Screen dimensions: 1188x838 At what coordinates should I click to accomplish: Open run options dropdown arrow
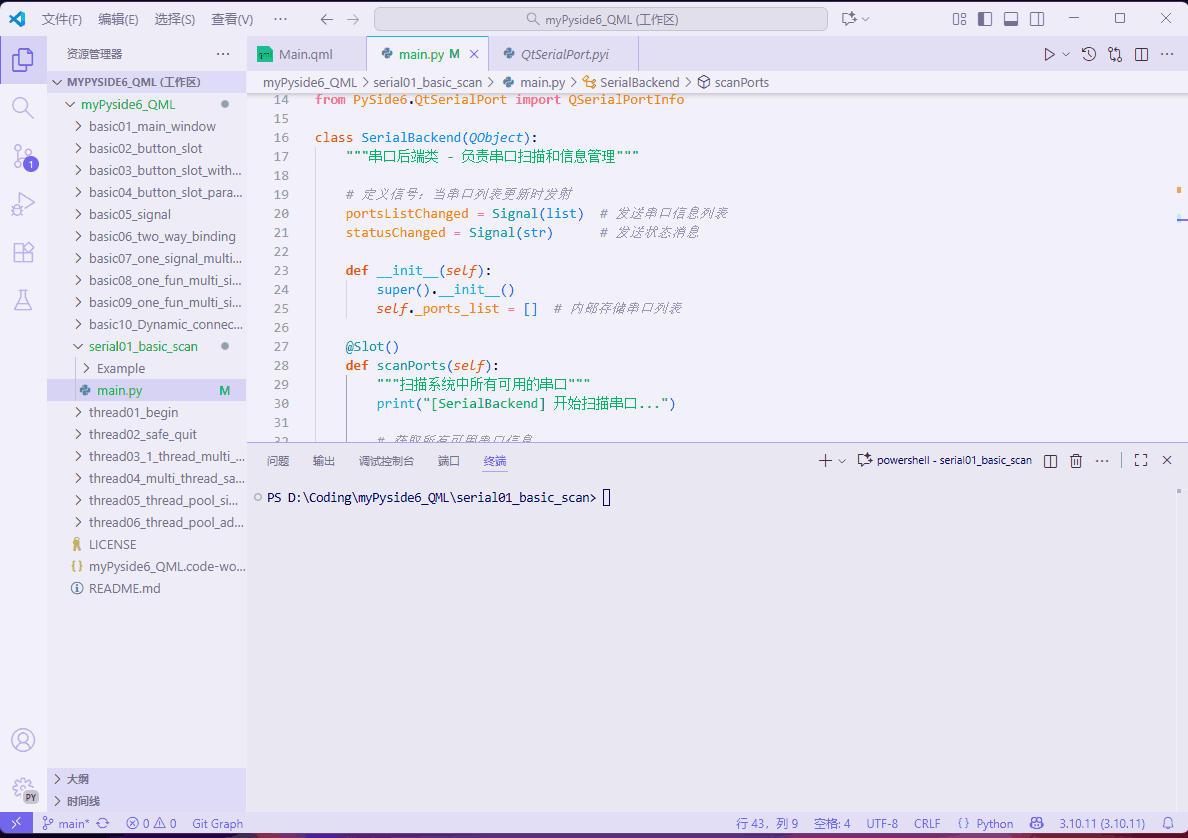(x=1066, y=55)
